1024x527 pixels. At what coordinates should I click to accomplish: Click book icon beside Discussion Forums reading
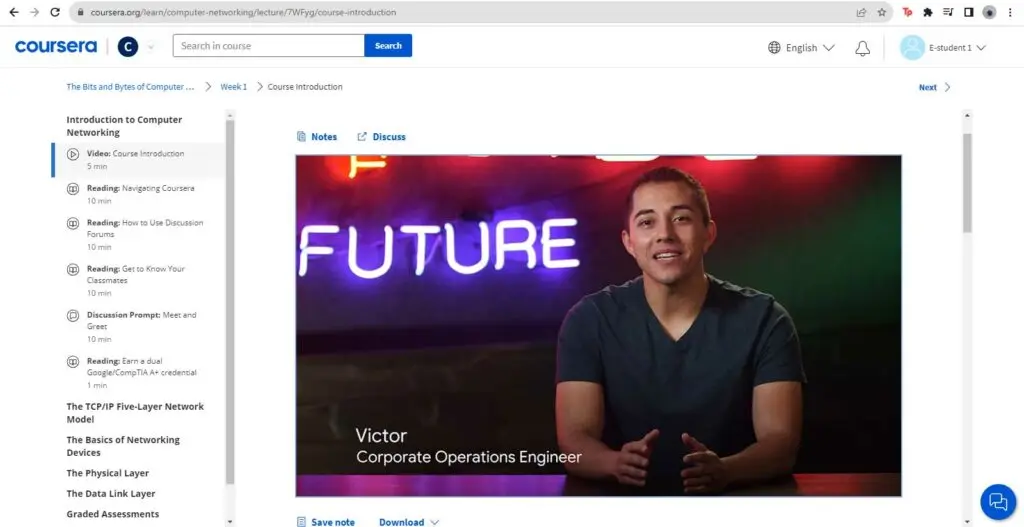(x=72, y=223)
